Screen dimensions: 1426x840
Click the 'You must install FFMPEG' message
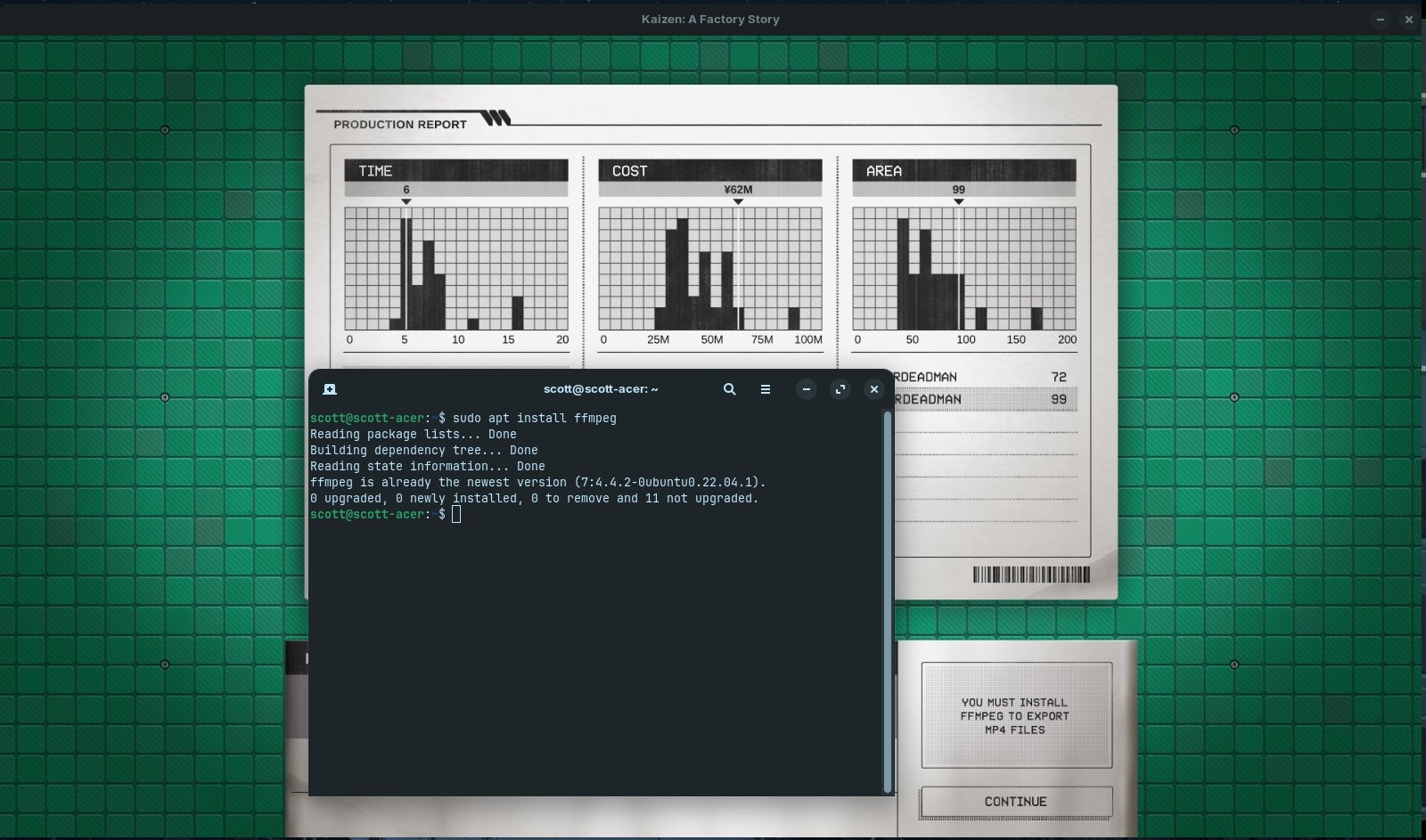(x=1015, y=715)
